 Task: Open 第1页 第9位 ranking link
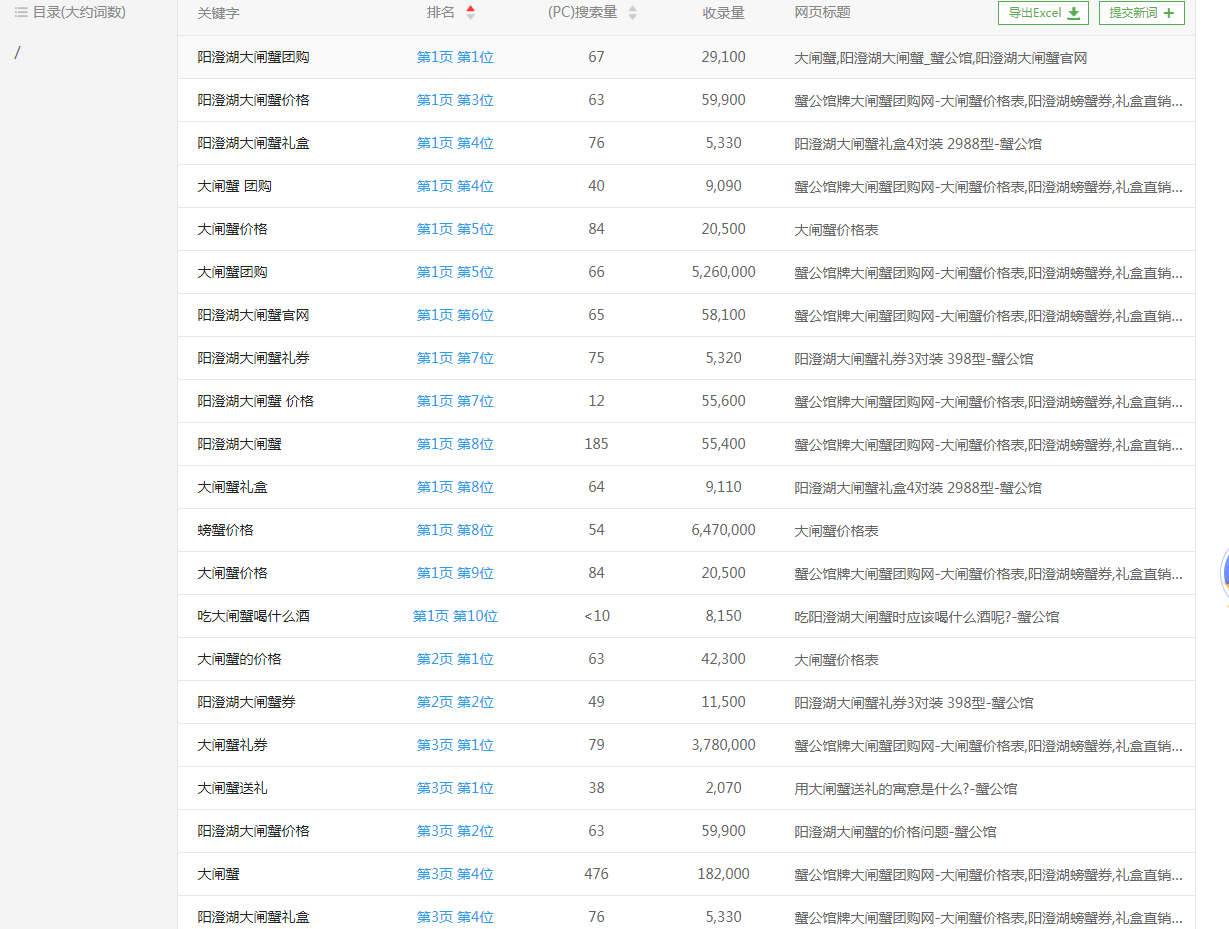455,573
